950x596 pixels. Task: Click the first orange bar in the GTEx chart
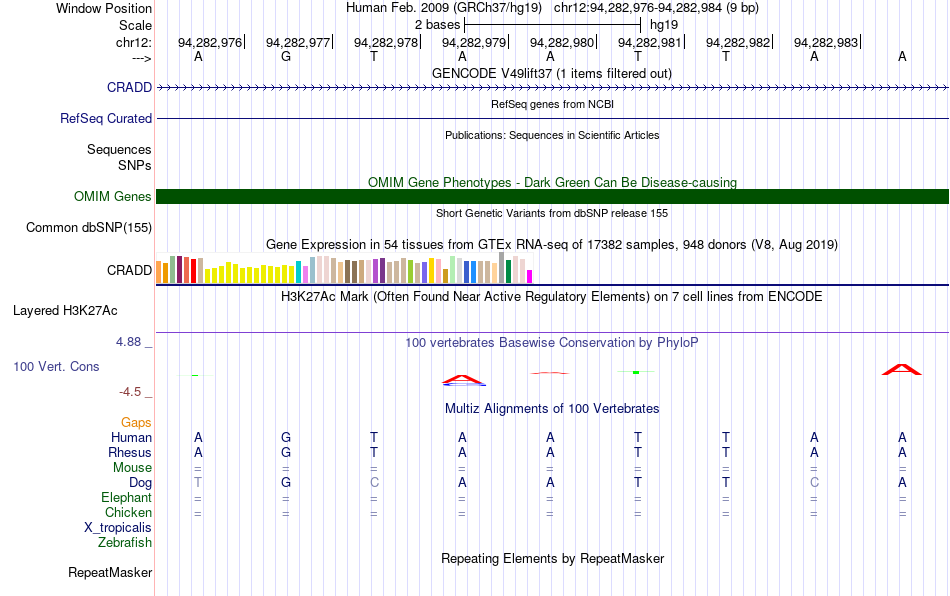click(159, 272)
